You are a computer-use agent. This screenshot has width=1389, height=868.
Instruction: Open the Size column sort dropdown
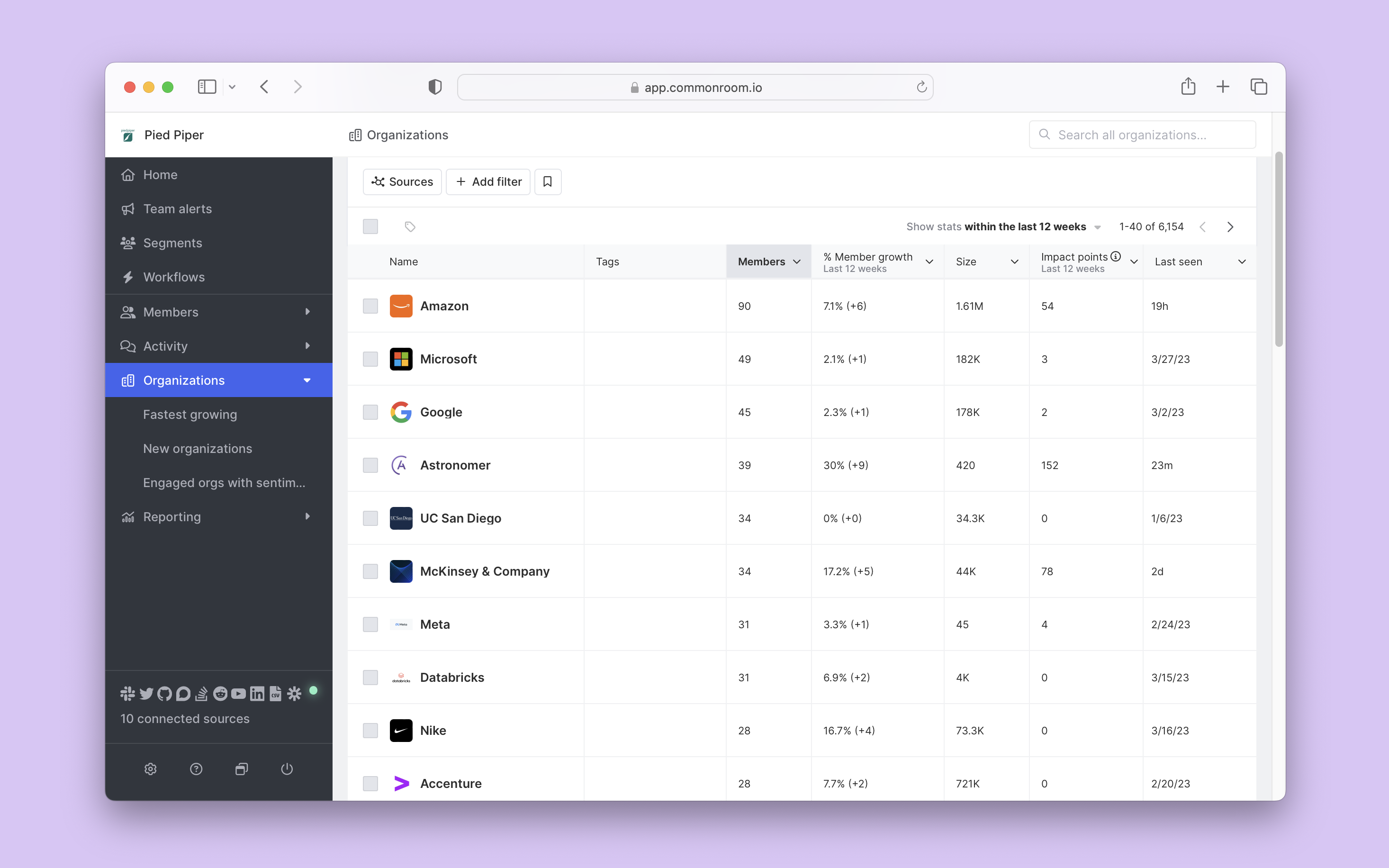tap(1014, 262)
